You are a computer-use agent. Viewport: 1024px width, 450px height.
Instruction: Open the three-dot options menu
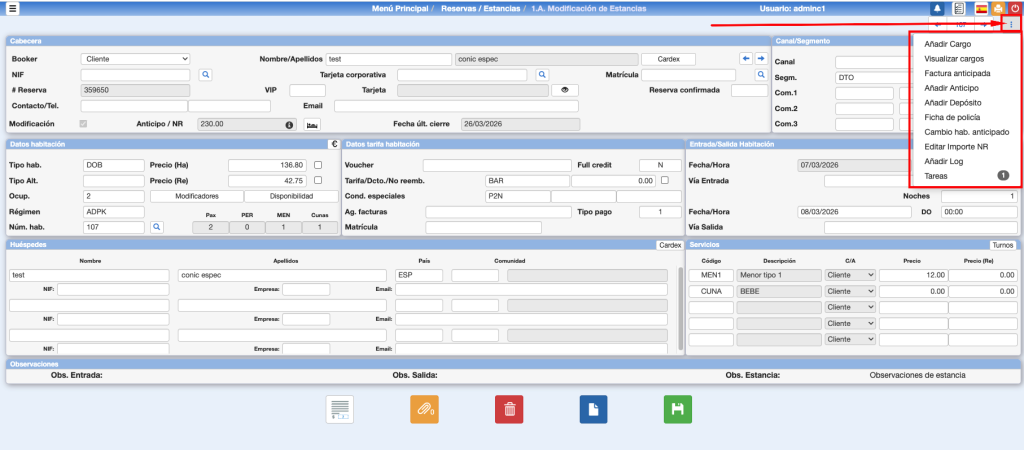coord(1010,24)
